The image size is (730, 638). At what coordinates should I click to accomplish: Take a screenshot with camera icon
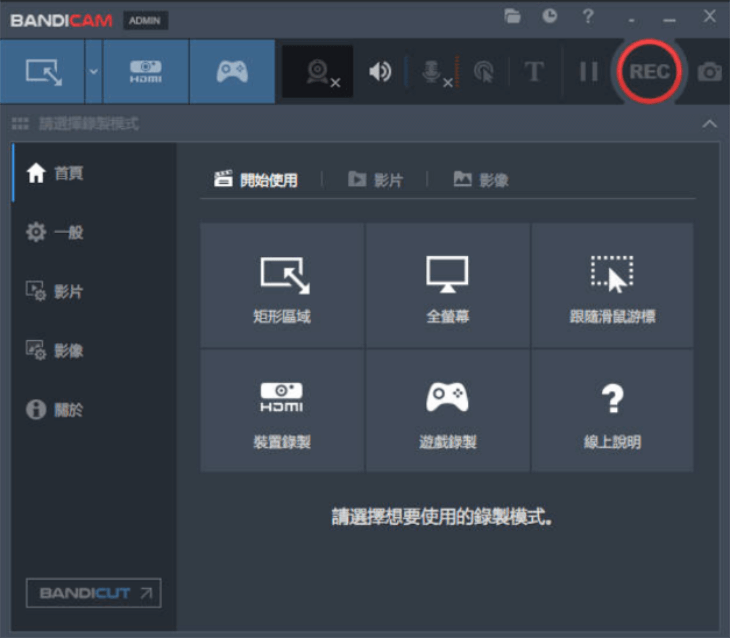[709, 72]
